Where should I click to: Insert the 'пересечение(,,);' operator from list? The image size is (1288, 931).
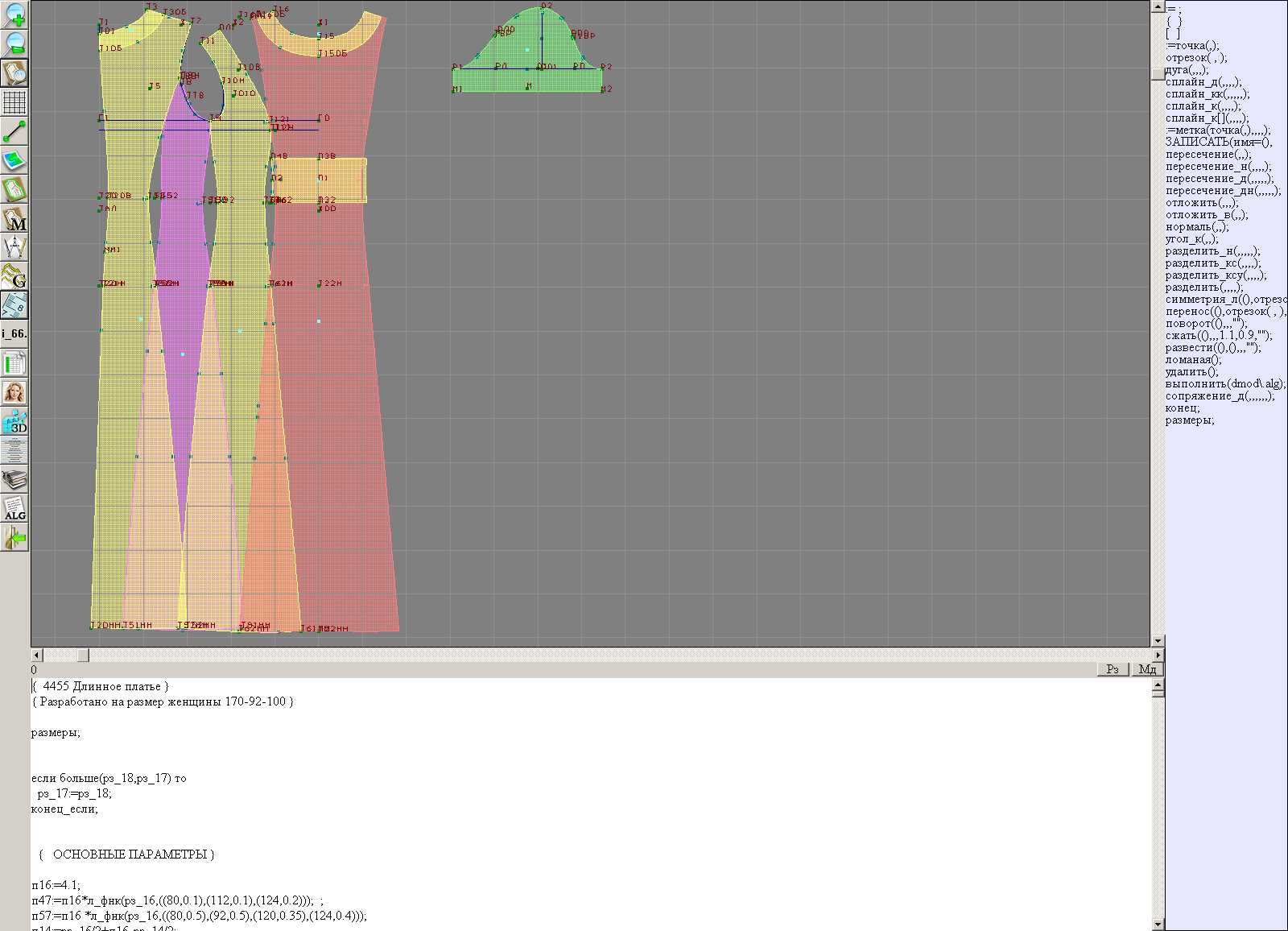coord(1208,155)
